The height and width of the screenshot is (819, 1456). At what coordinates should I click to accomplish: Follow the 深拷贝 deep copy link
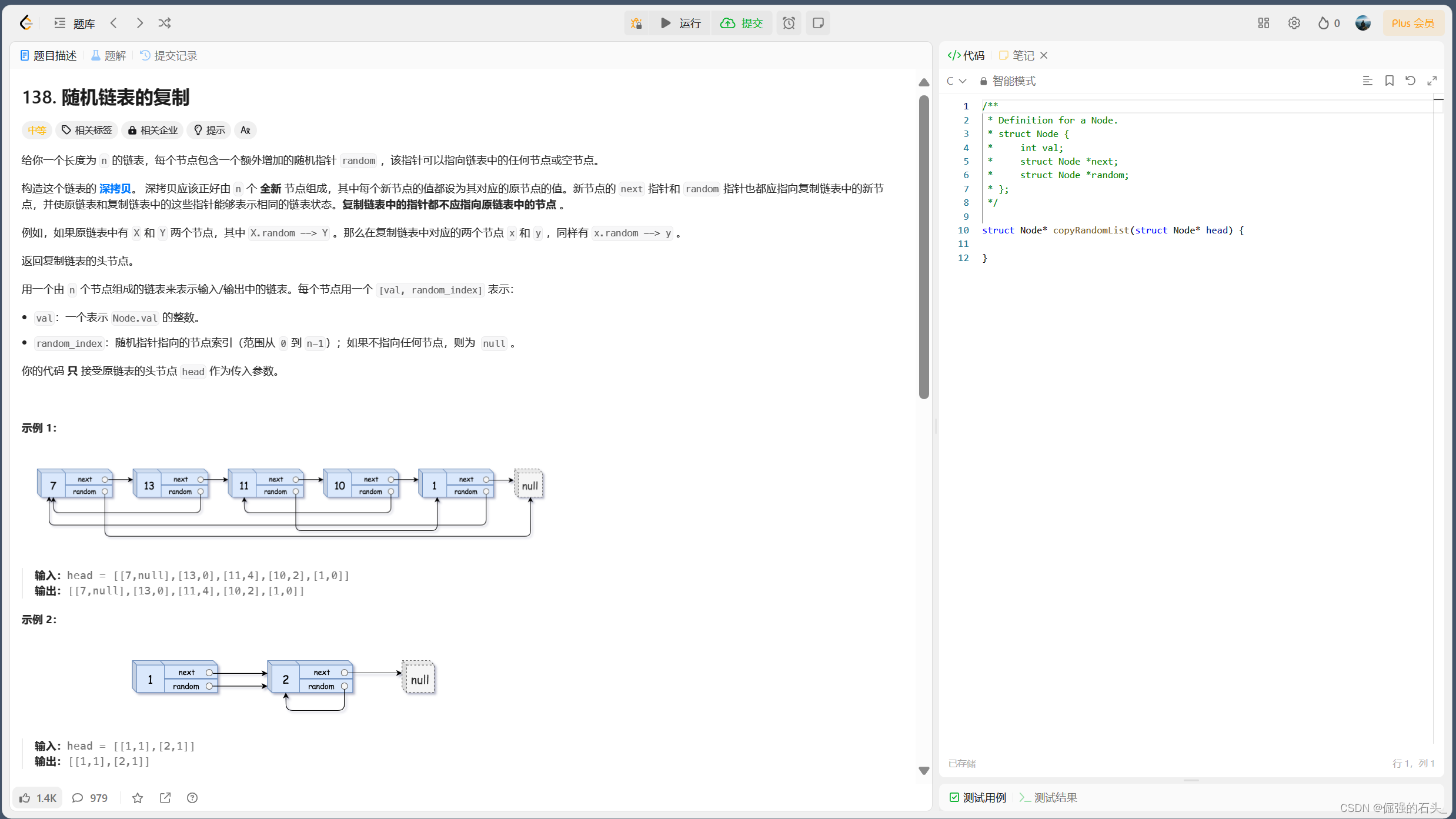pos(115,188)
